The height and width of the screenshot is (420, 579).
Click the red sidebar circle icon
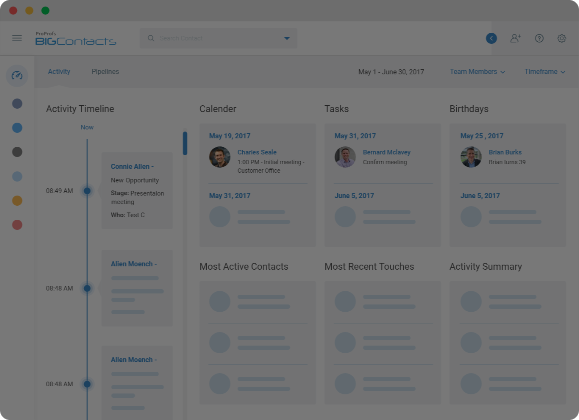pos(17,225)
